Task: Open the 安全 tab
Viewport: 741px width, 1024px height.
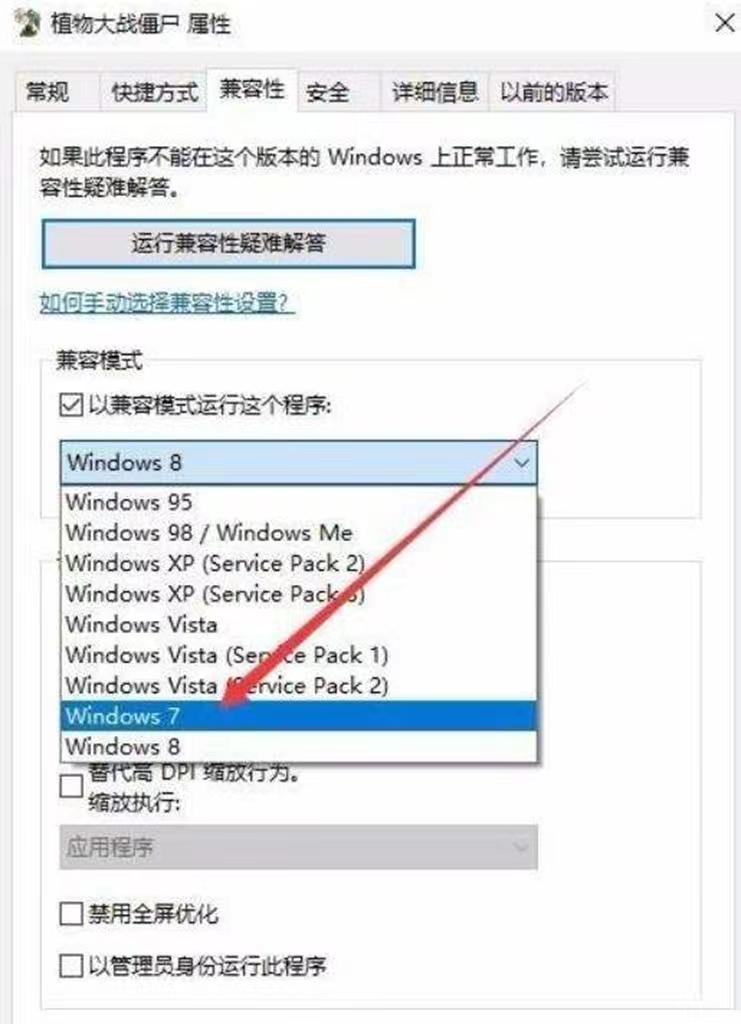Action: tap(327, 92)
